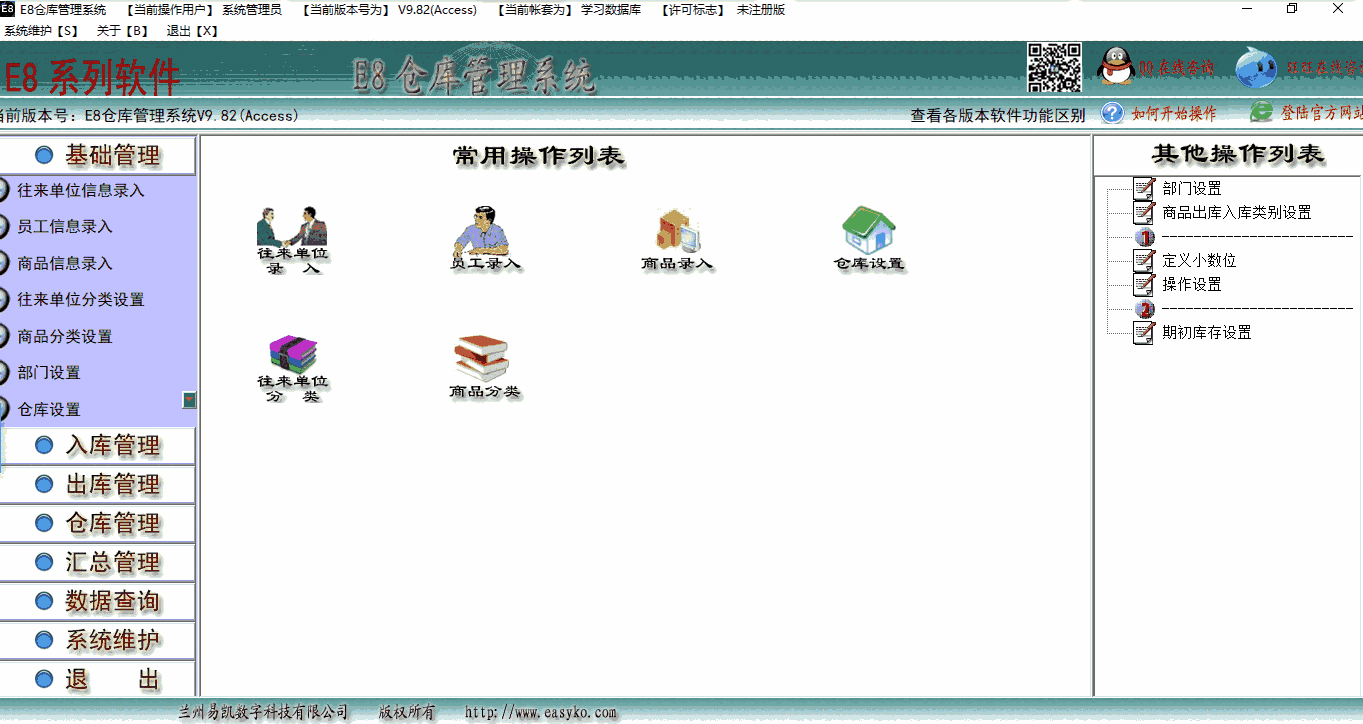
Task: Click the 旺旺在线咨询 globe icon
Action: [1257, 66]
